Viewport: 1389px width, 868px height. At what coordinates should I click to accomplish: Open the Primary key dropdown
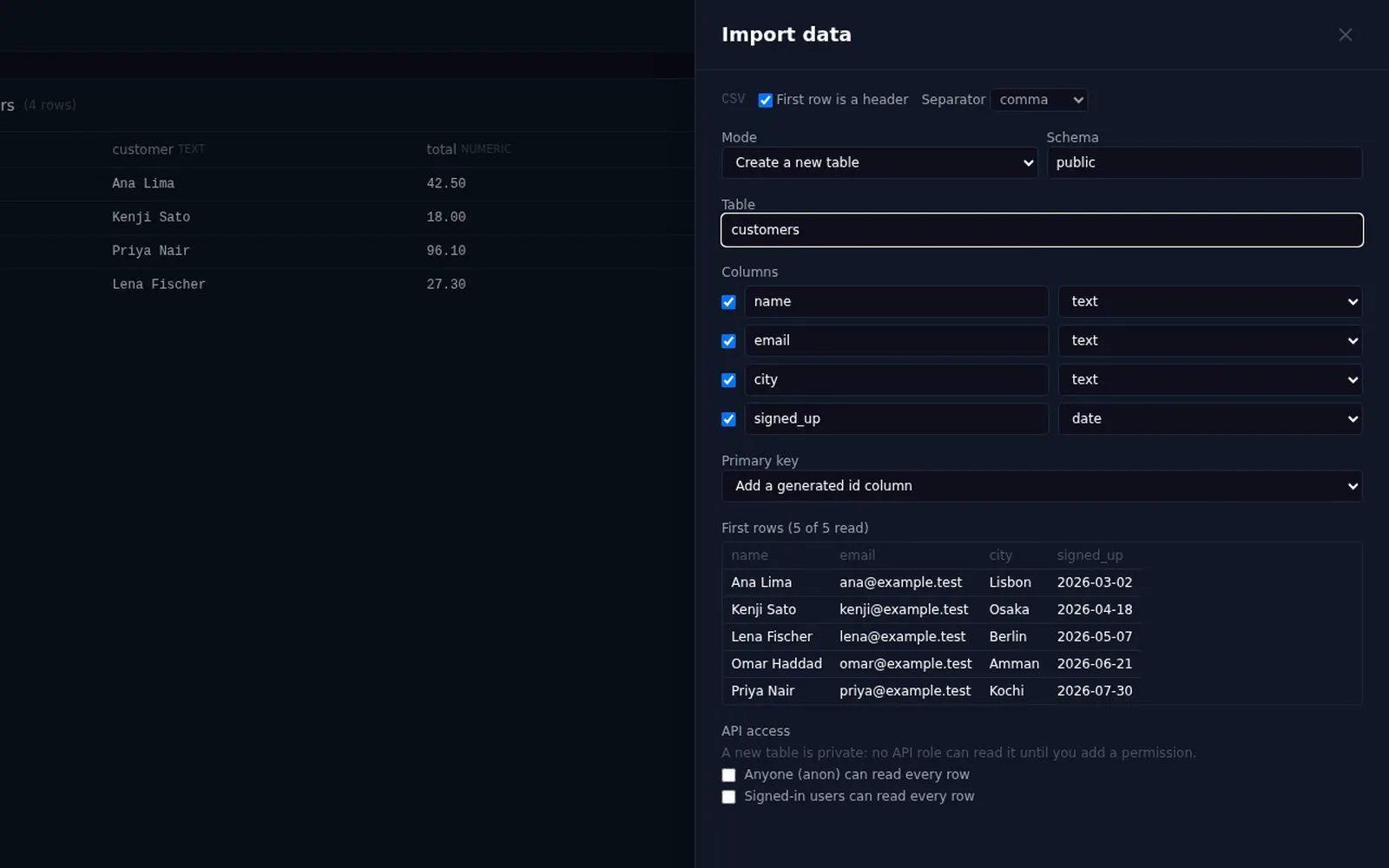1042,486
